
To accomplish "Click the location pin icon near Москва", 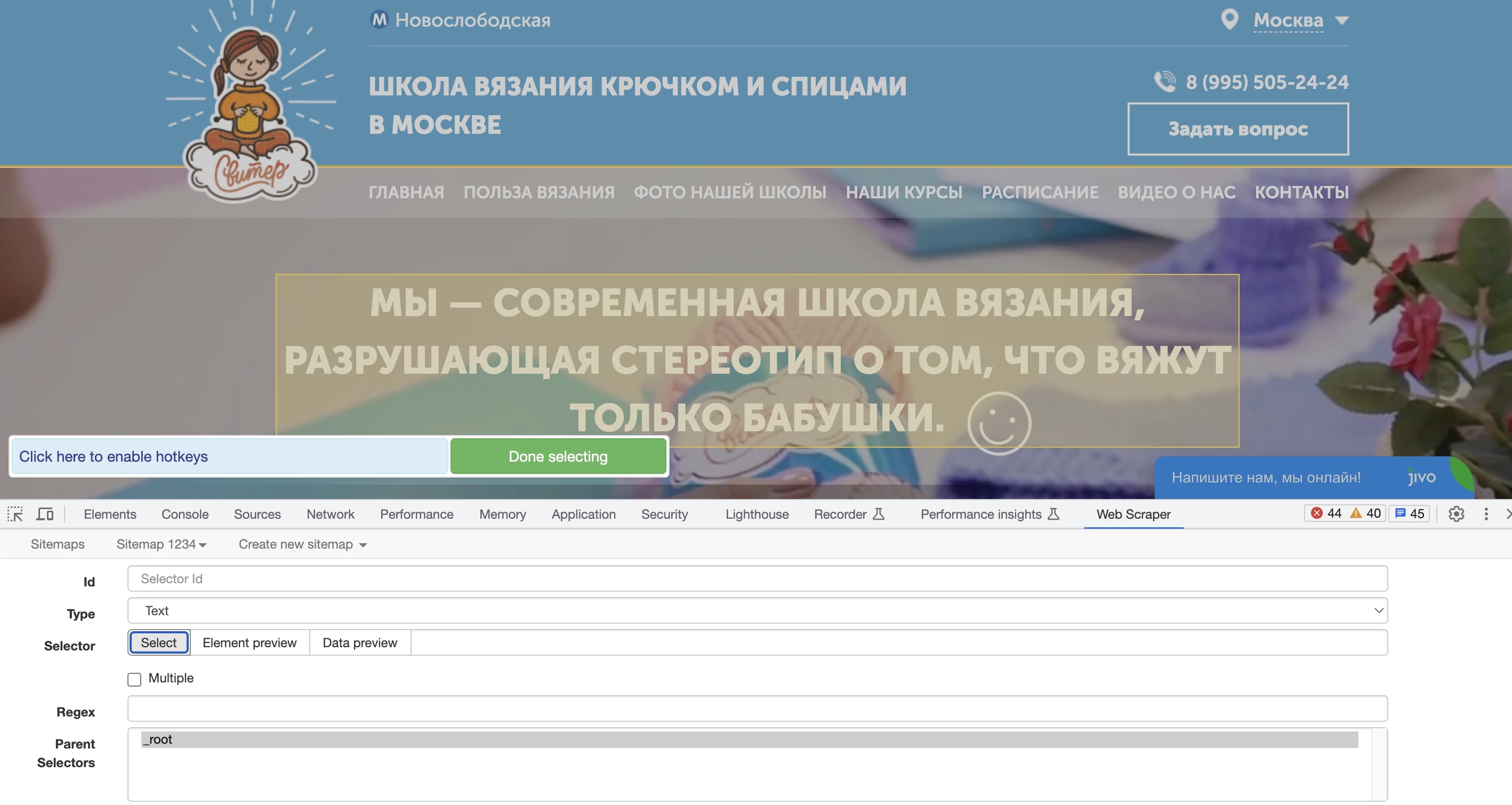I will pos(1229,19).
